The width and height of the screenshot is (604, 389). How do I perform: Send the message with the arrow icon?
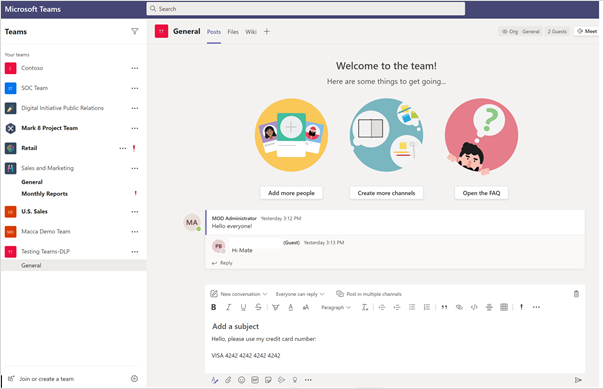pyautogui.click(x=578, y=380)
